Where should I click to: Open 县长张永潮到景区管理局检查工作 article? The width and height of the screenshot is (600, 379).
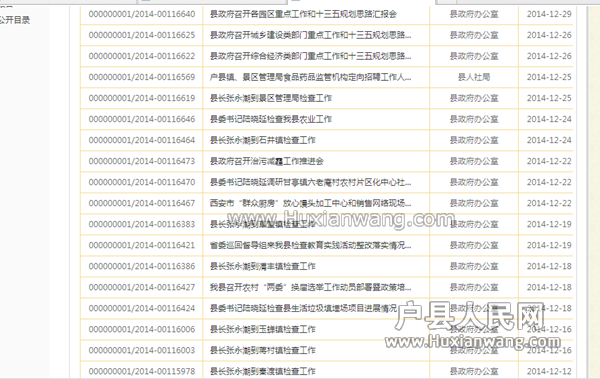tap(271, 98)
